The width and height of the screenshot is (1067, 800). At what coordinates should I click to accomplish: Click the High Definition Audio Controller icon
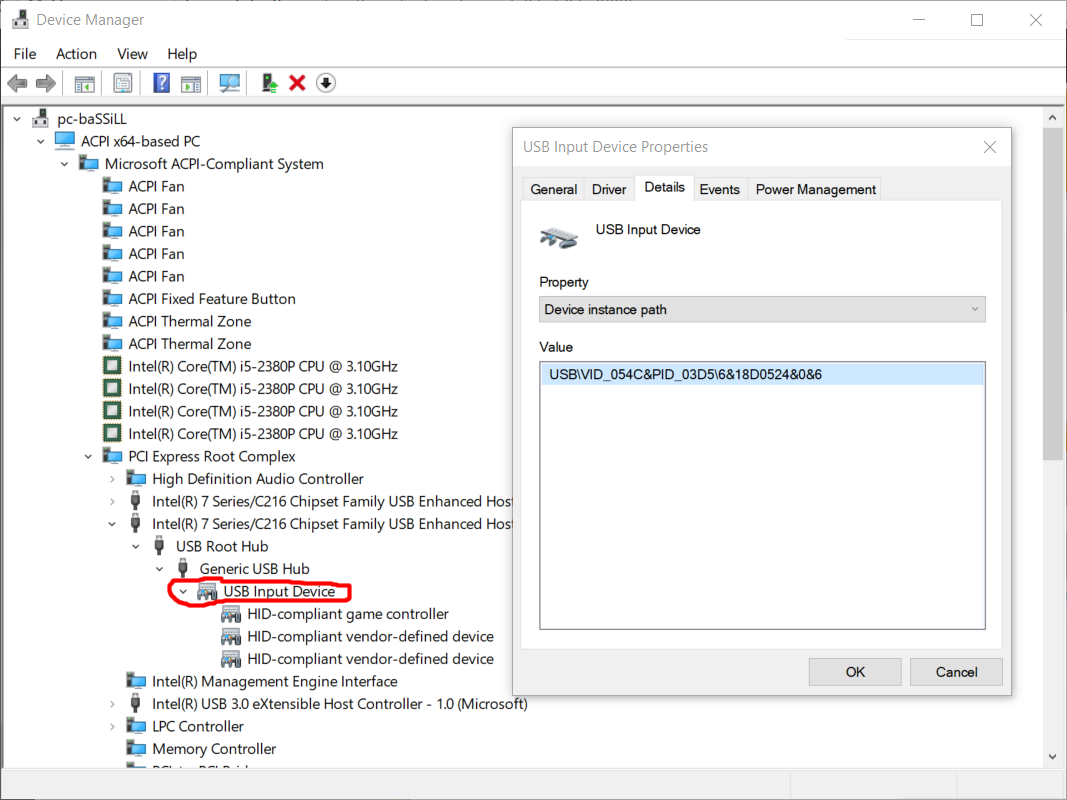(136, 478)
